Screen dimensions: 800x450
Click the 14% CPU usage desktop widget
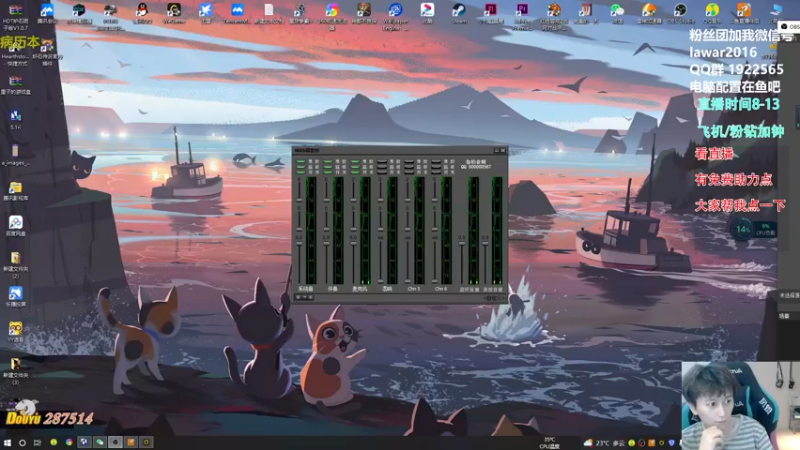point(753,230)
